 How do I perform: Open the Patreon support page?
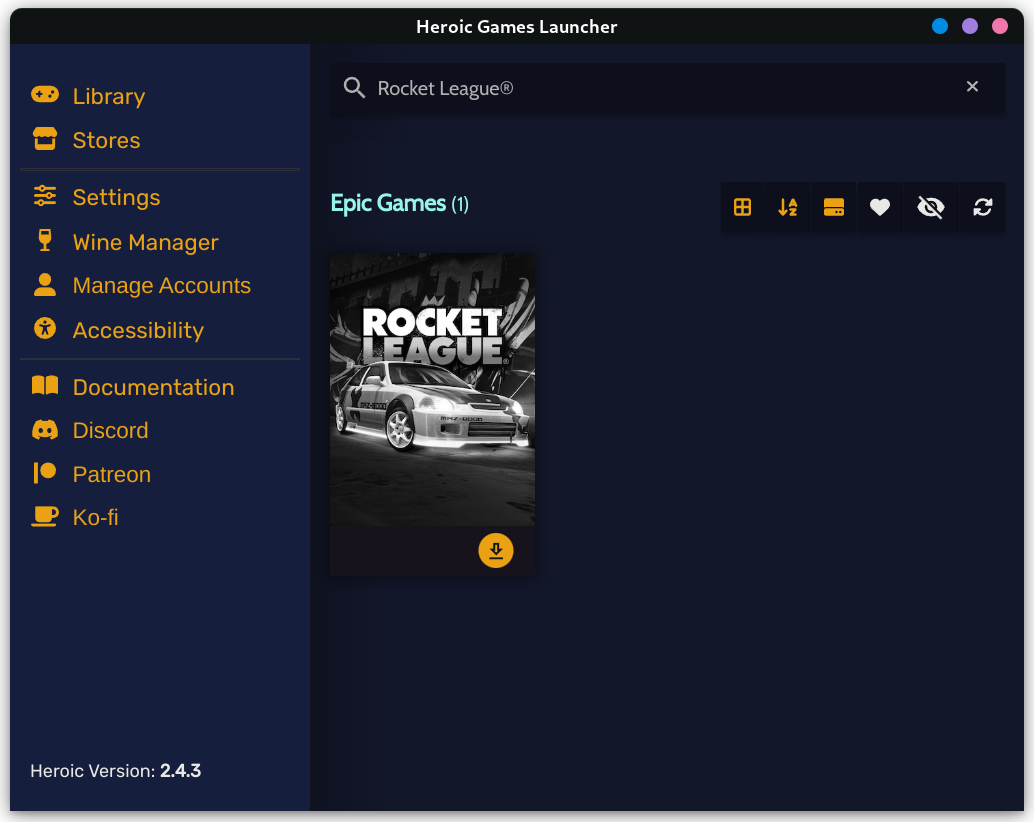pos(112,474)
